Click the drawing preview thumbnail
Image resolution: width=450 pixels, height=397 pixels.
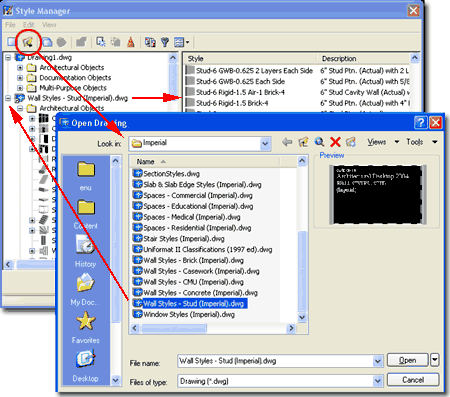377,195
